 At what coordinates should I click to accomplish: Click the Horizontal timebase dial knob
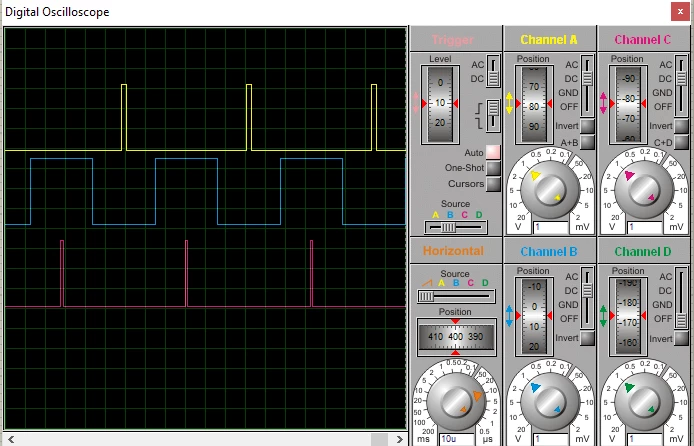[x=456, y=401]
